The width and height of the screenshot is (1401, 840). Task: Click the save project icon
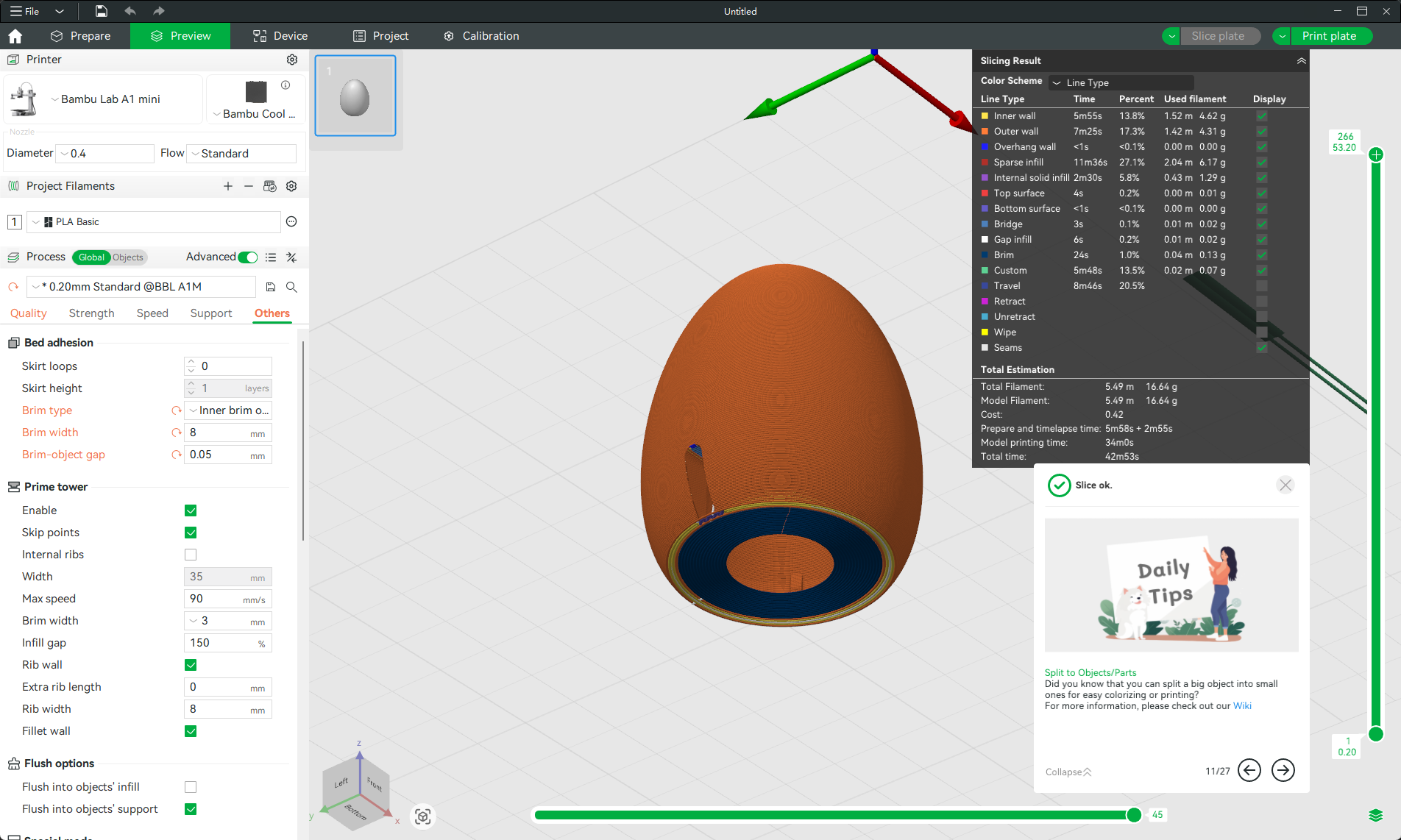[102, 11]
